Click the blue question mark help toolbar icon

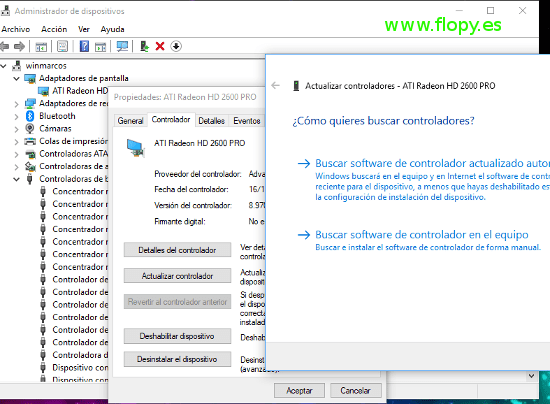coord(84,46)
